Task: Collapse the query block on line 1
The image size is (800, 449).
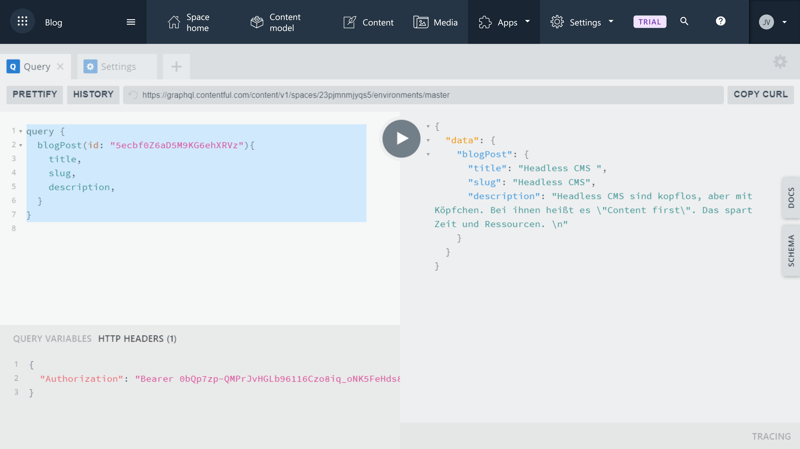Action: [x=20, y=131]
